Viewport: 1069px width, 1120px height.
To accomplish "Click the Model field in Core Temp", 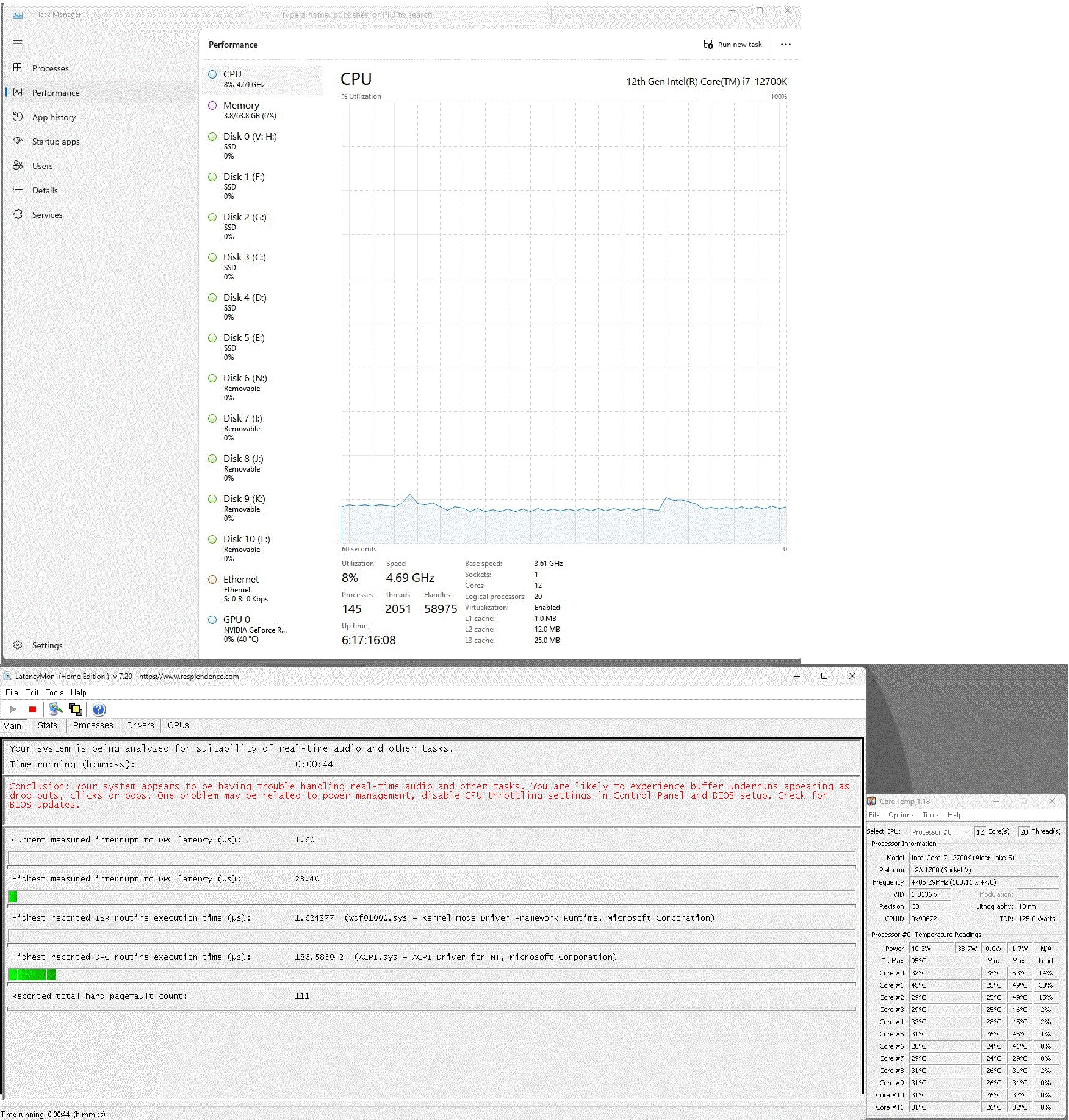I will (x=984, y=858).
